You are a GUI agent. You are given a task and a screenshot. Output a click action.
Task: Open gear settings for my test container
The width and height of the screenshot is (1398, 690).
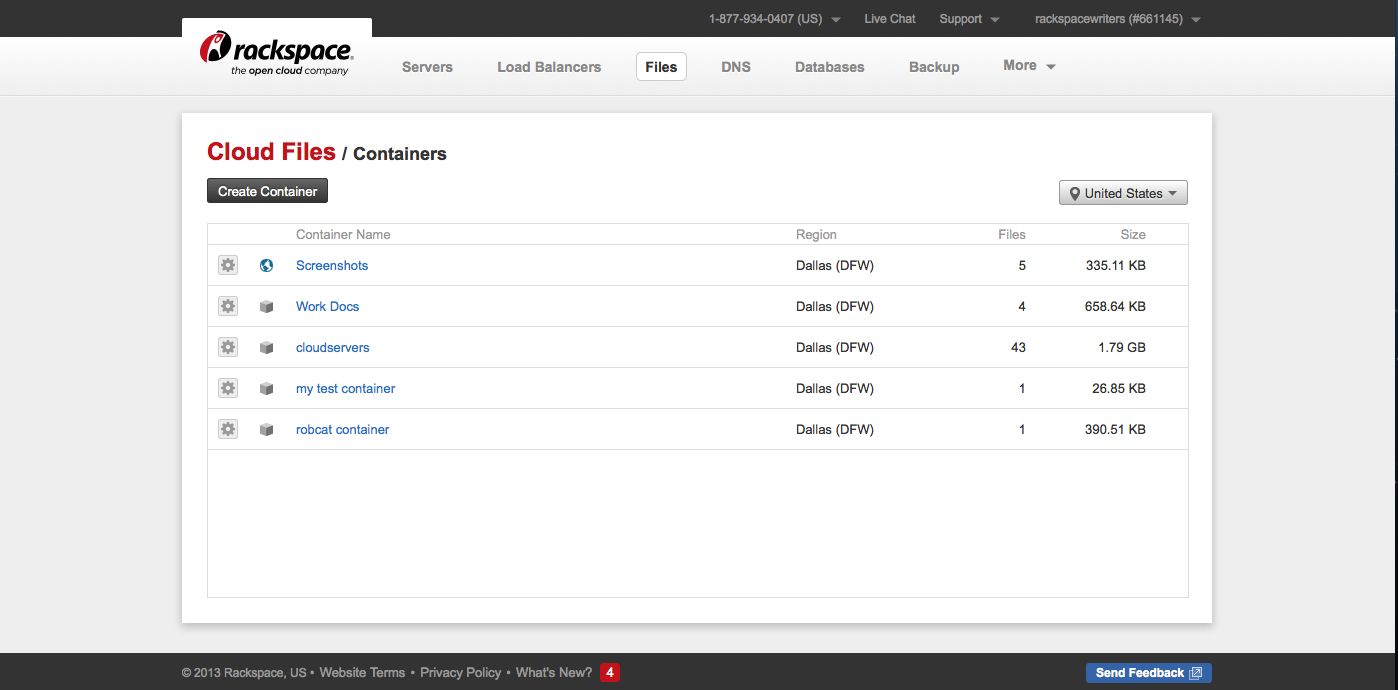click(228, 388)
